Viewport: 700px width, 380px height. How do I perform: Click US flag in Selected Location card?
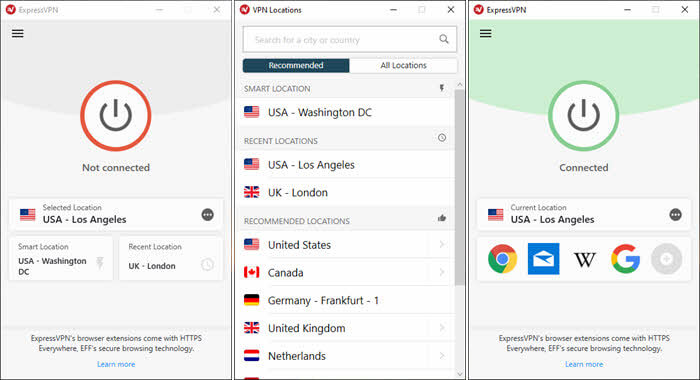28,215
